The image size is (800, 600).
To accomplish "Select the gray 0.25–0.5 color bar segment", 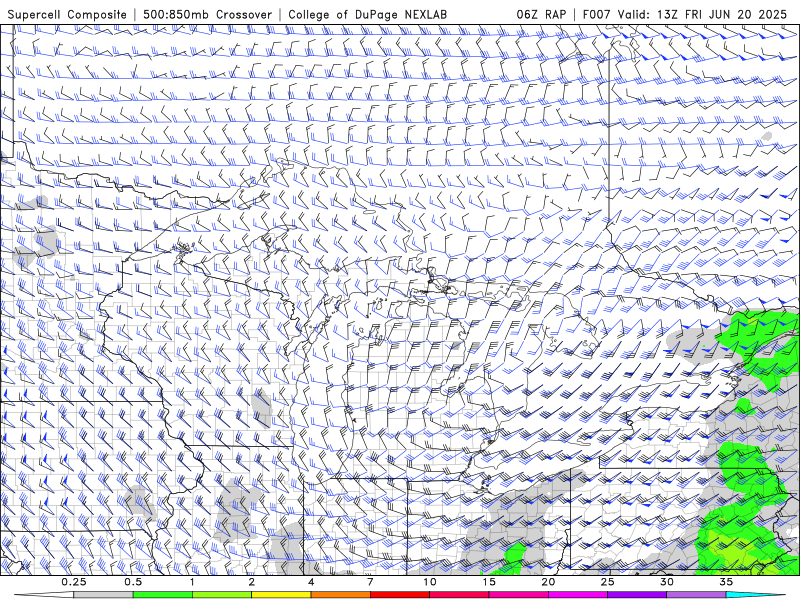I will (x=104, y=595).
